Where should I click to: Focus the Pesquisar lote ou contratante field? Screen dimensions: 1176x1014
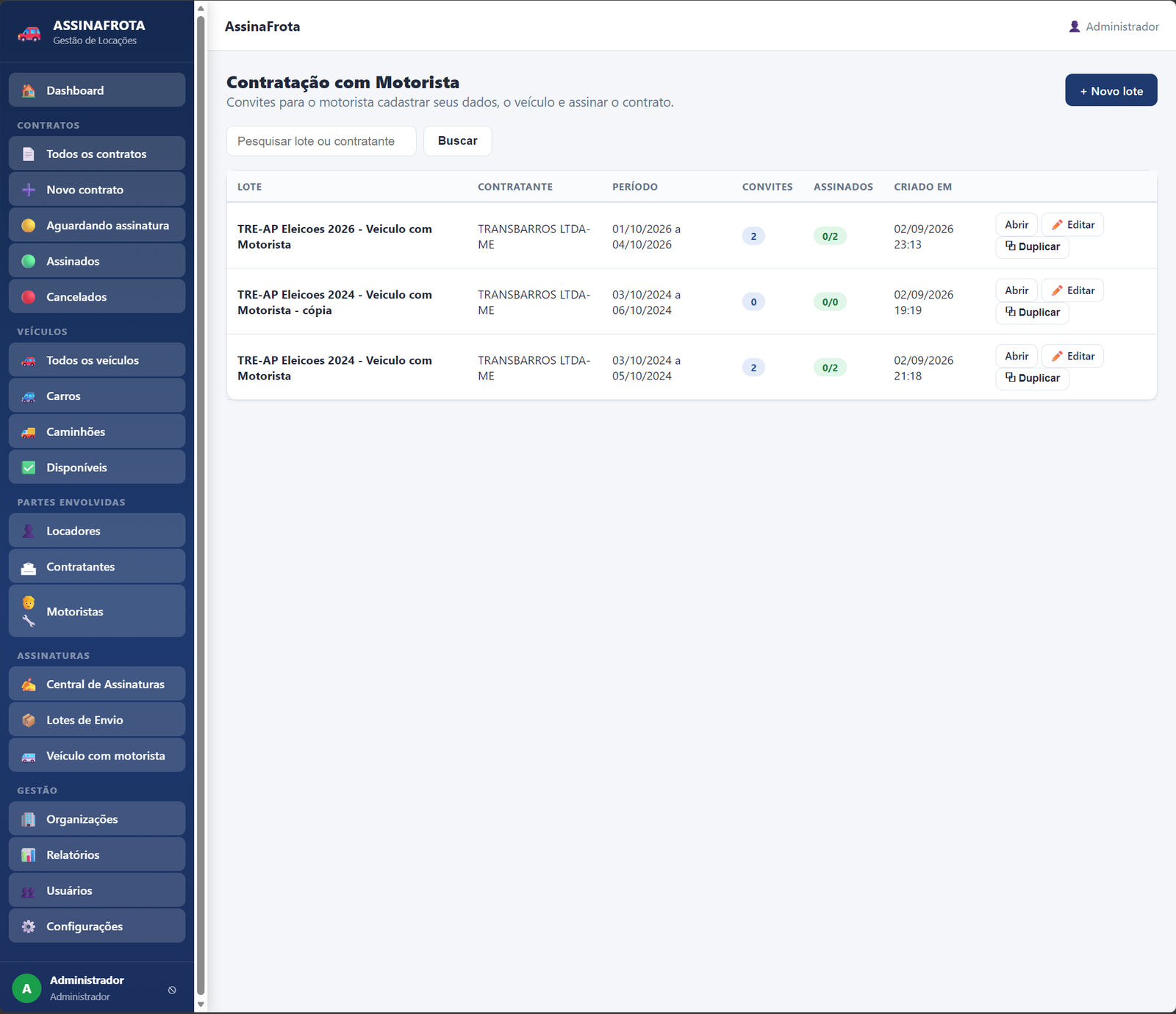tap(321, 141)
